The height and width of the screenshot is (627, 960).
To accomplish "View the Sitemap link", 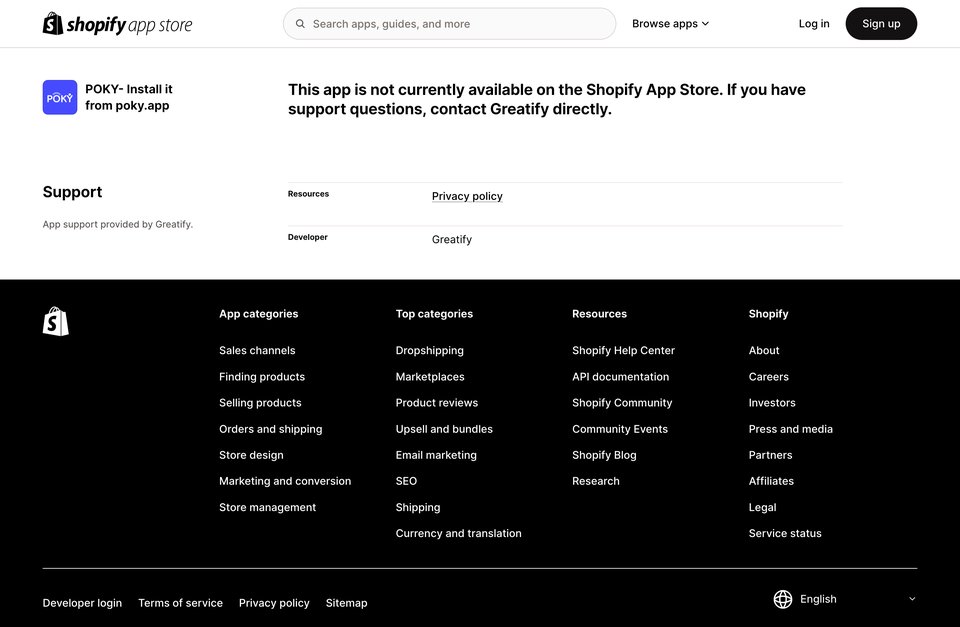I will (347, 603).
